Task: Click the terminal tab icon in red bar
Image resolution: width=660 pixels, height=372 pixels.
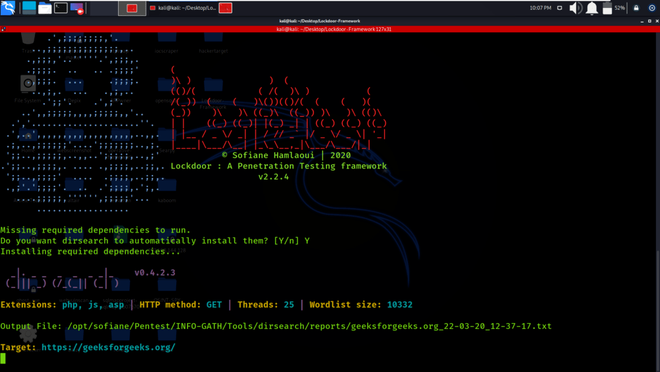Action: click(x=3, y=29)
